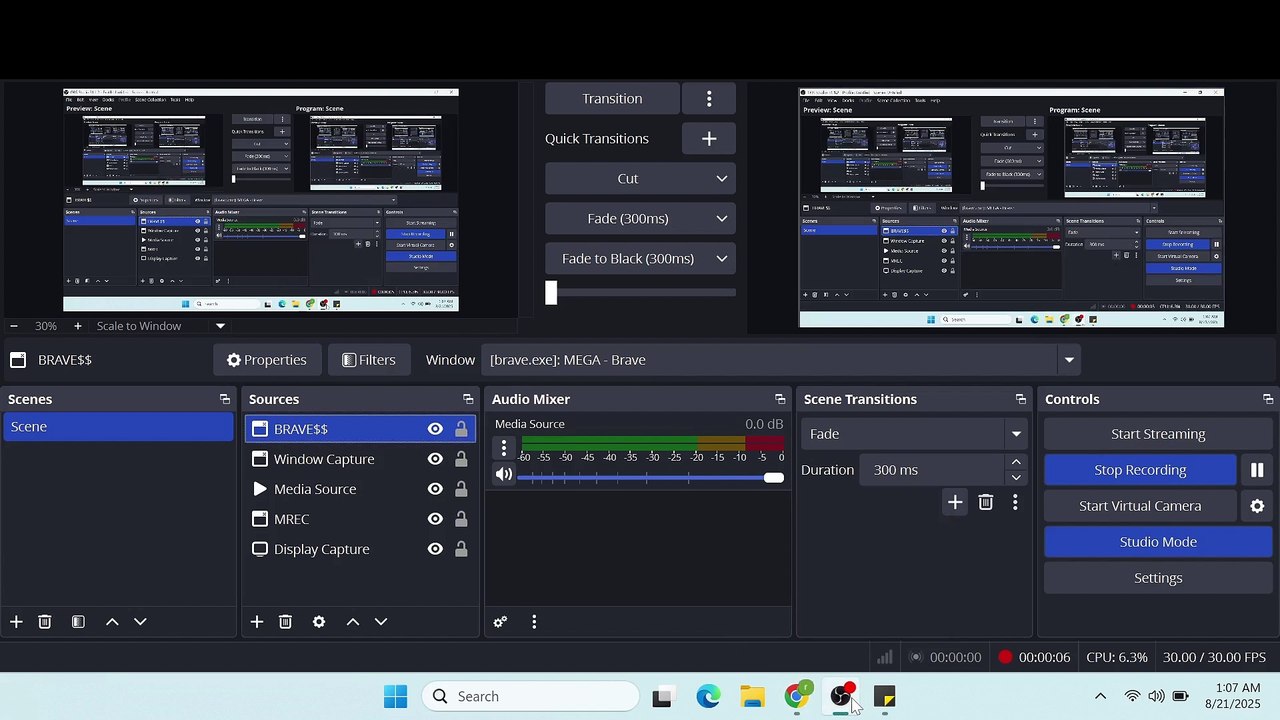This screenshot has width=1280, height=720.
Task: Open the scene filters icon in Scenes
Action: pyautogui.click(x=78, y=622)
